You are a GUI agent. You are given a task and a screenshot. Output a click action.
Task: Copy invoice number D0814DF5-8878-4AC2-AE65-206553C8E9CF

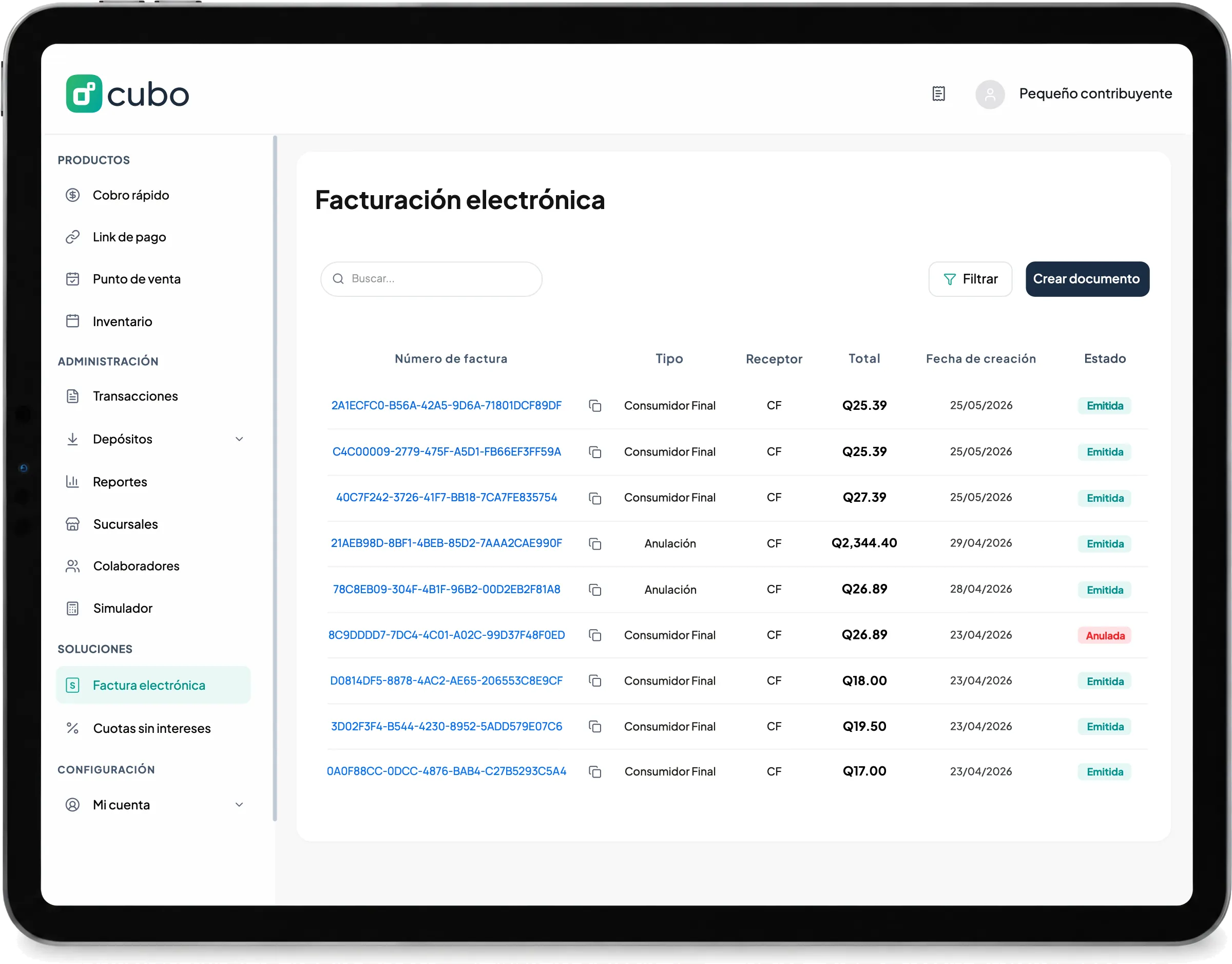595,681
